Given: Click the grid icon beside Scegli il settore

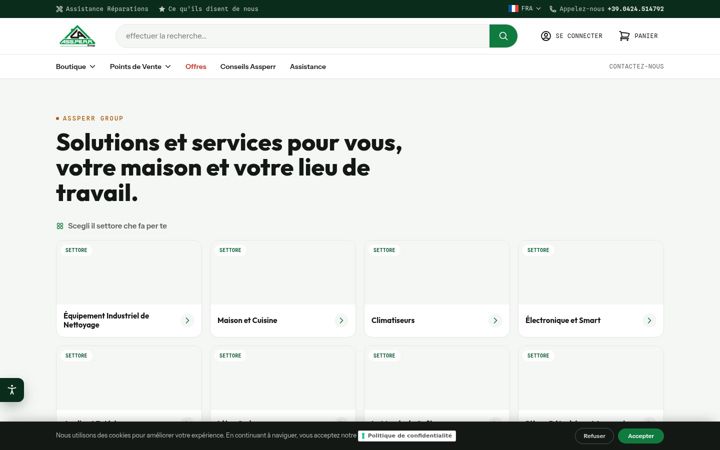Looking at the screenshot, I should (x=60, y=226).
